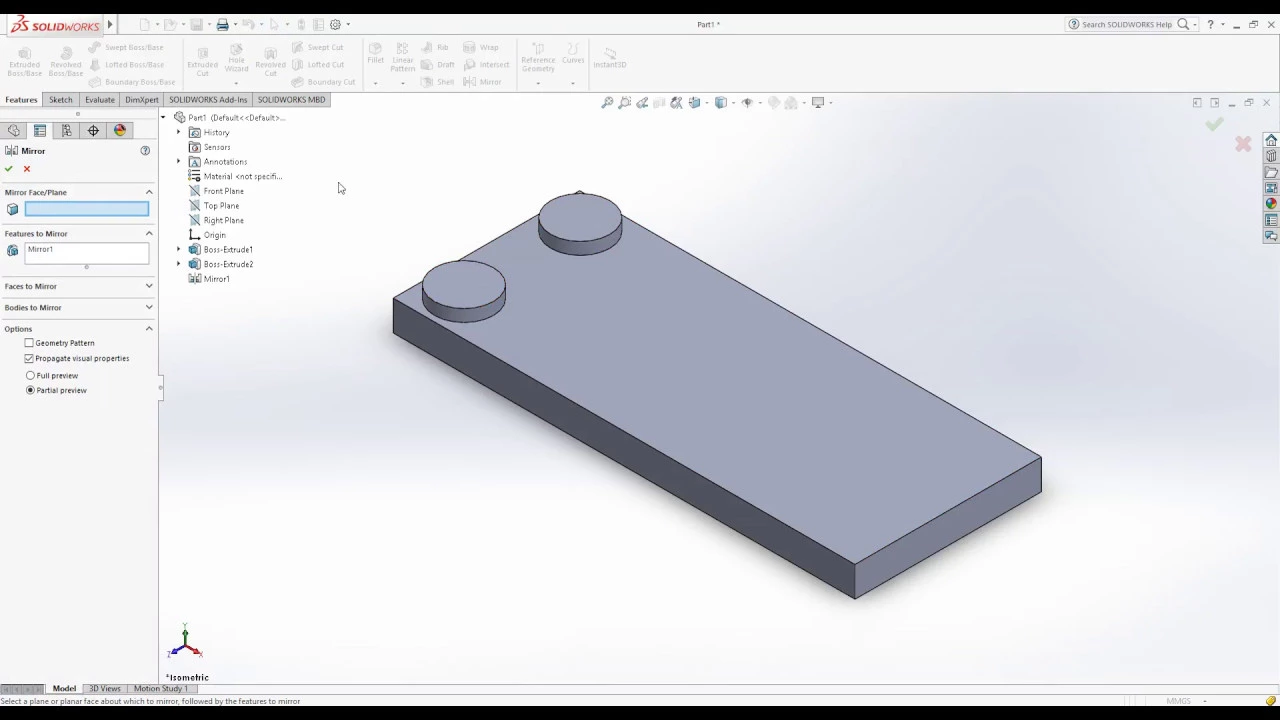Click the Zoom to Area icon

point(625,102)
